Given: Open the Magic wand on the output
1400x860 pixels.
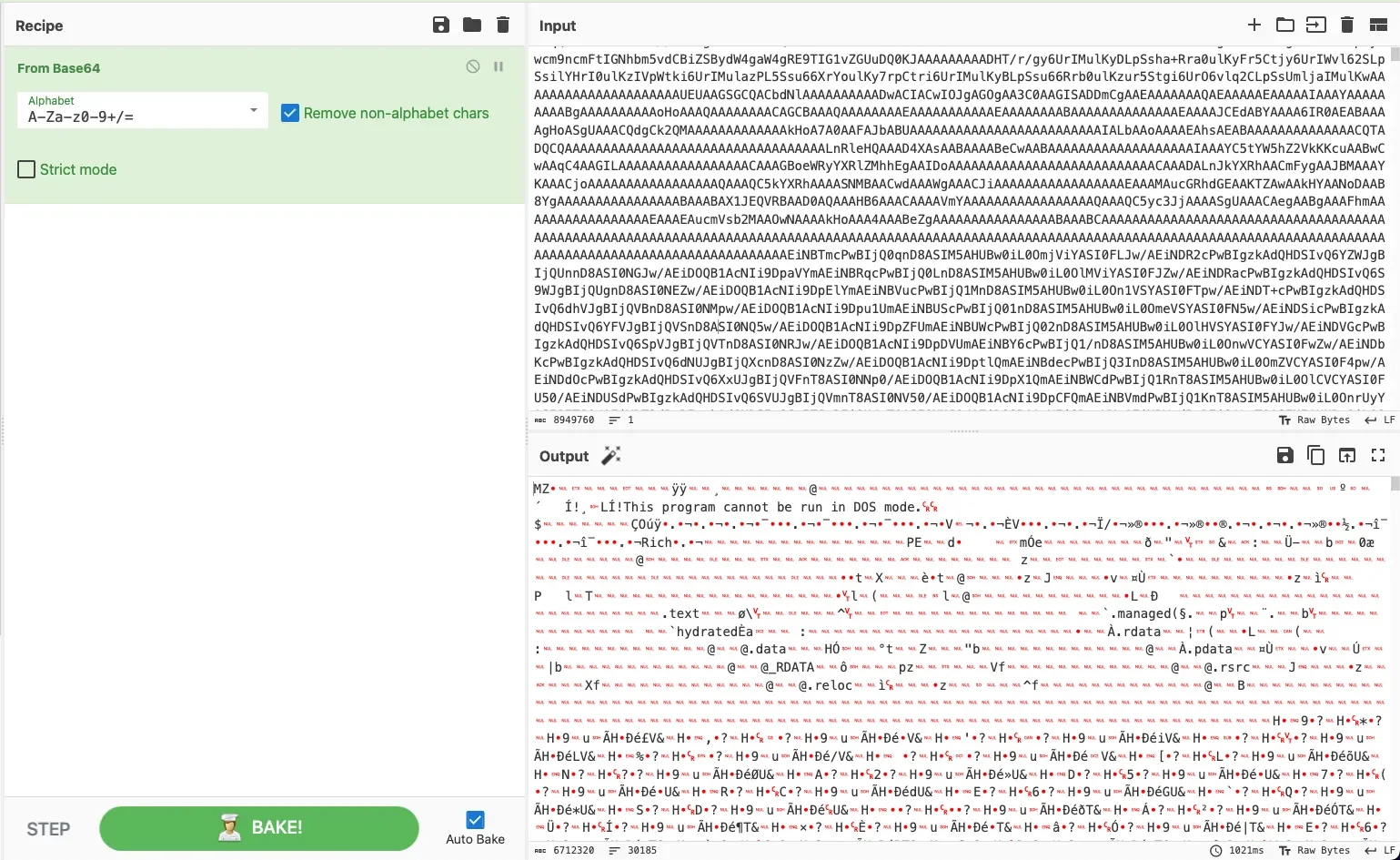Looking at the screenshot, I should coord(610,455).
